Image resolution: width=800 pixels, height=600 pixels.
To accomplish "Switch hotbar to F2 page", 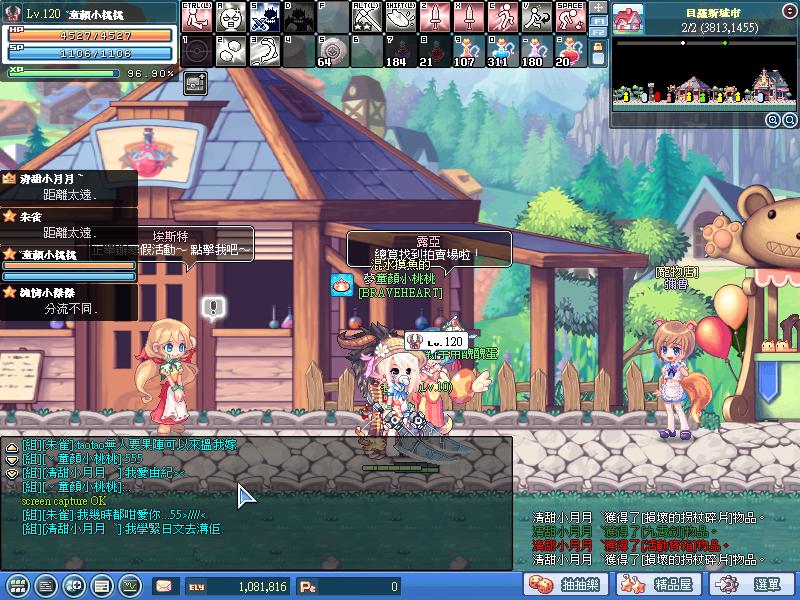I will [x=598, y=32].
